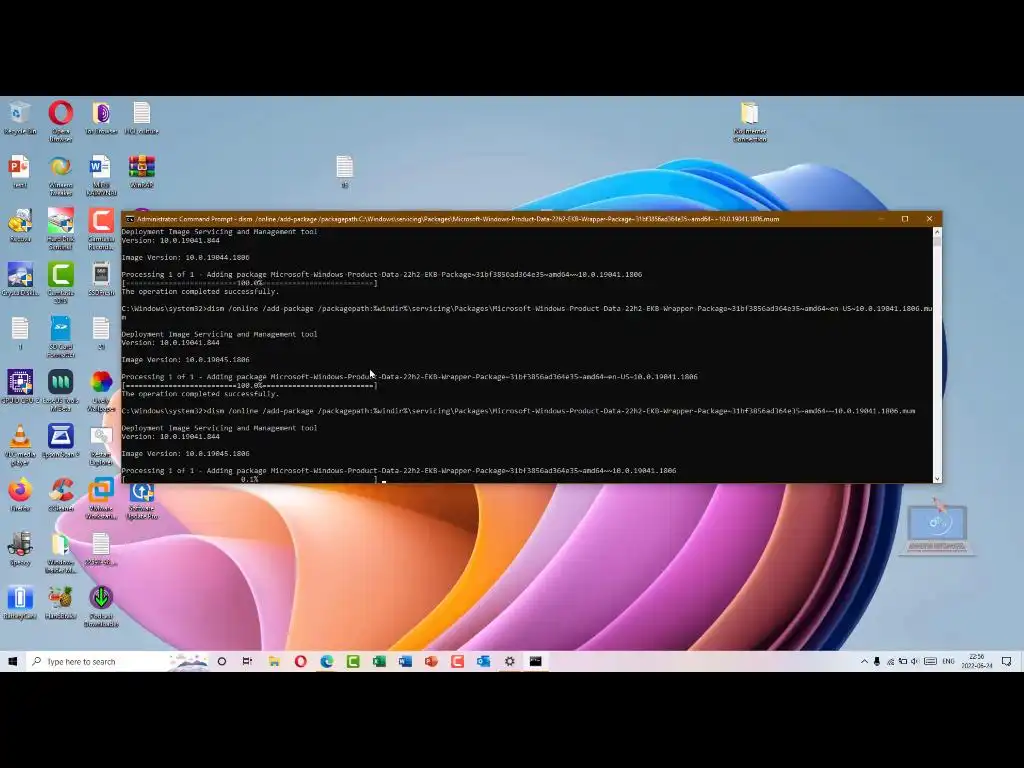Open the notification center icon
The height and width of the screenshot is (768, 1024).
point(1006,661)
